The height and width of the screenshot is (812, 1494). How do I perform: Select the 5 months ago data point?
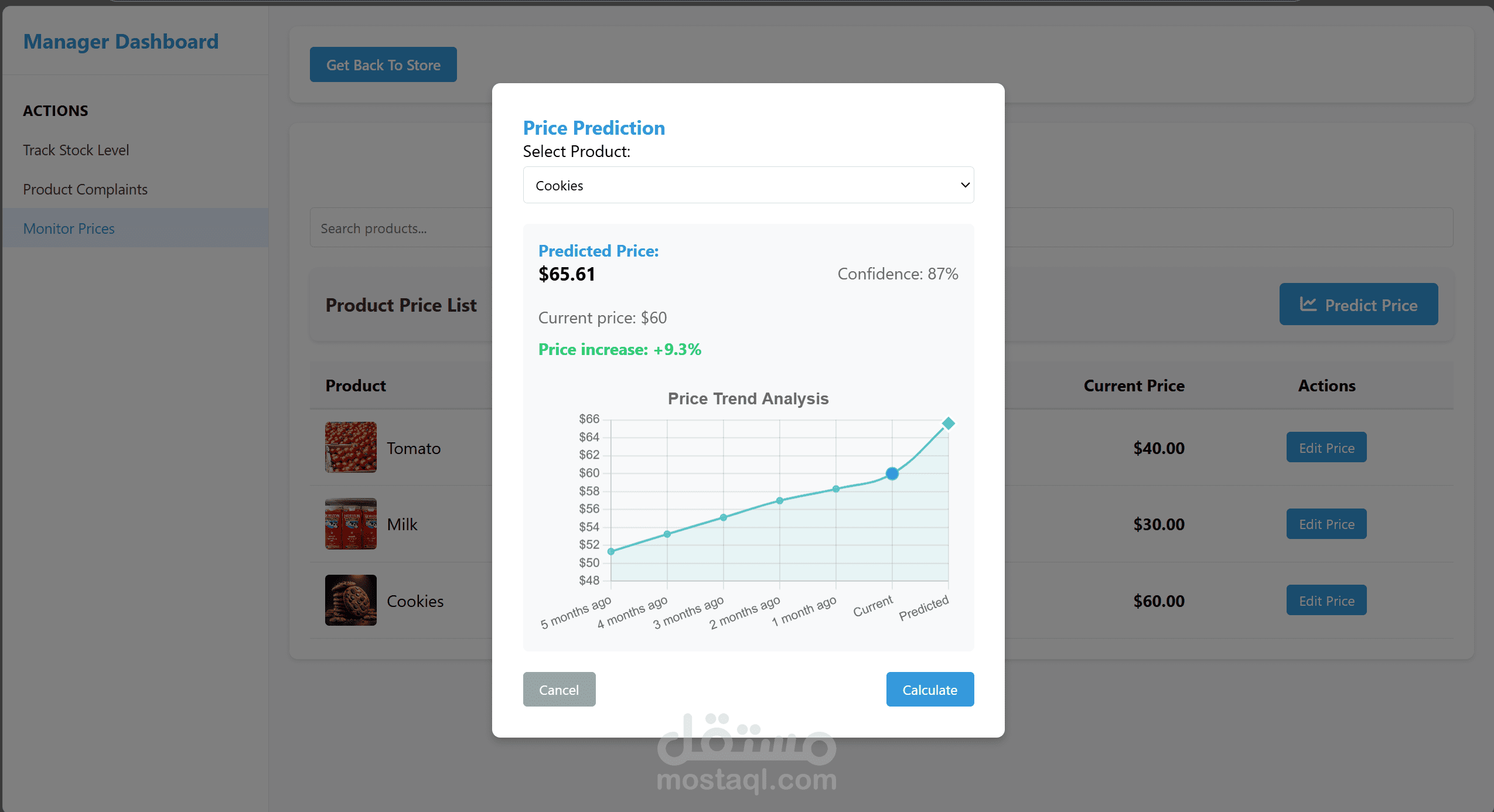pos(611,551)
